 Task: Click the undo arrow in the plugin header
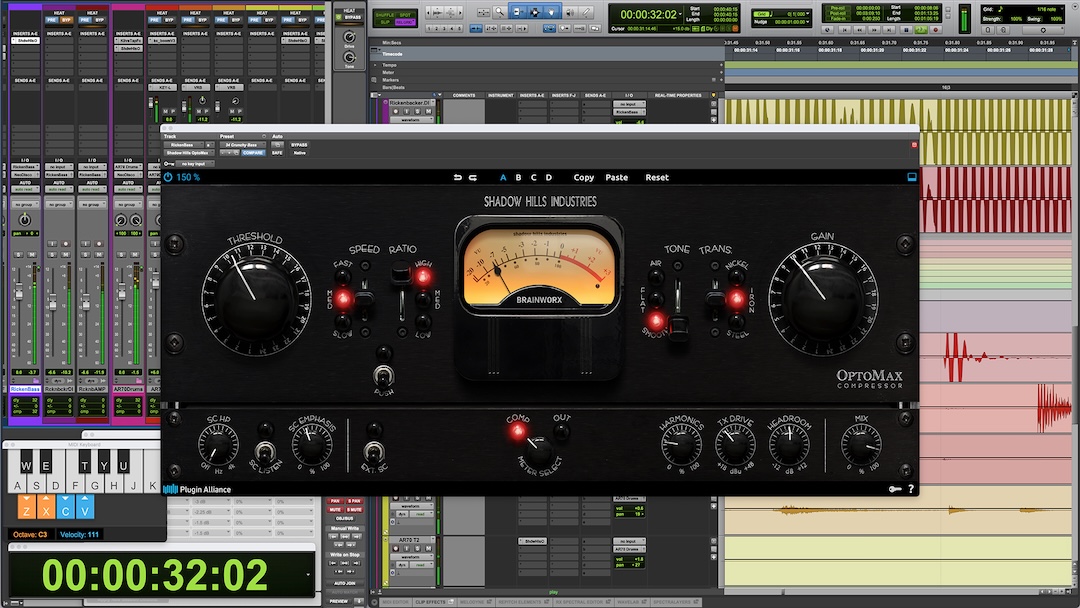click(459, 177)
